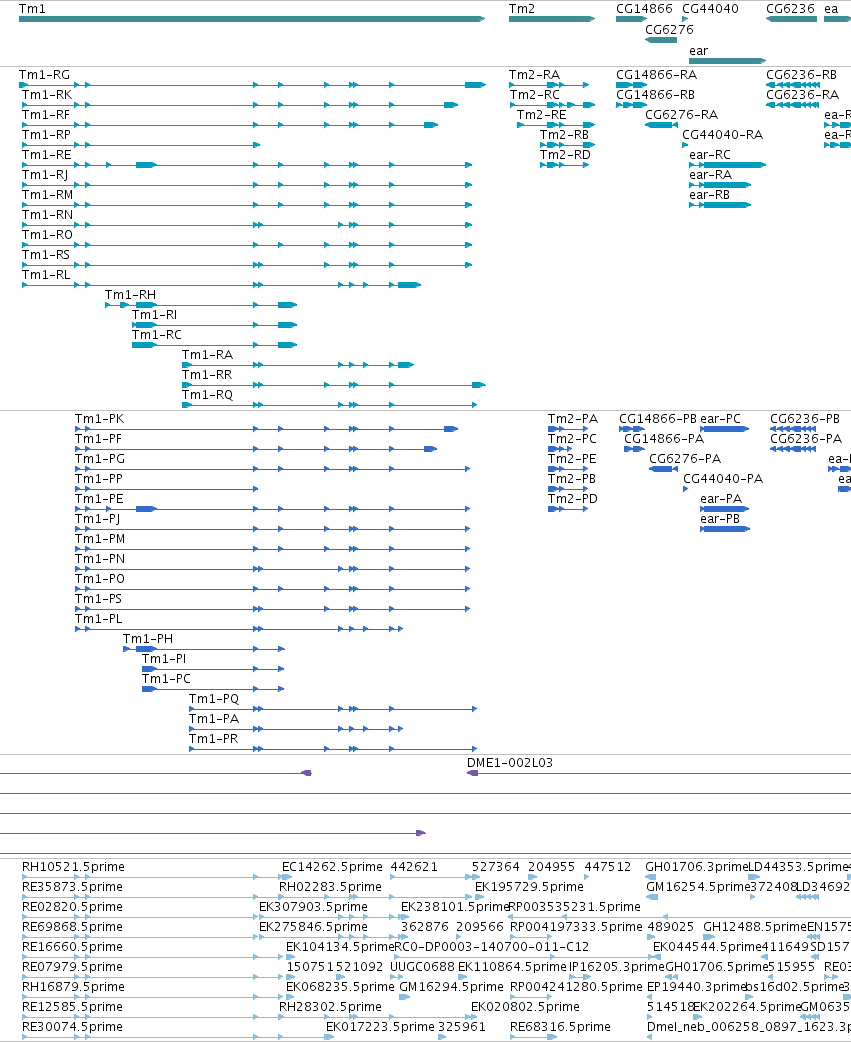Click the DME1-002L03 clone feature
The height and width of the screenshot is (1042, 851).
658,773
